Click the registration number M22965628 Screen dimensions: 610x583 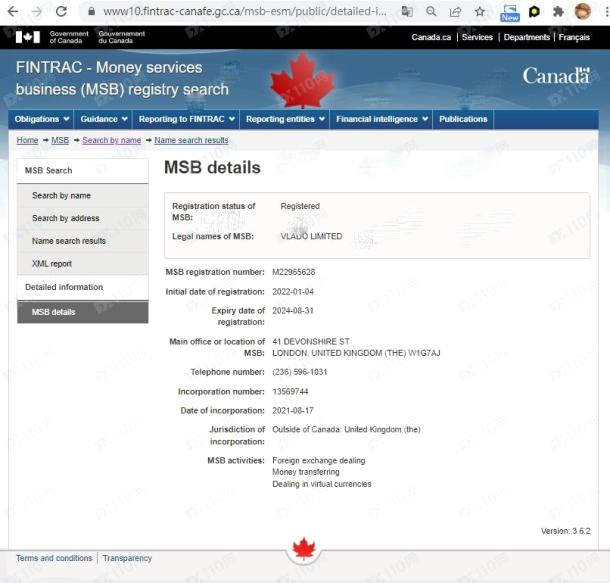pos(294,272)
